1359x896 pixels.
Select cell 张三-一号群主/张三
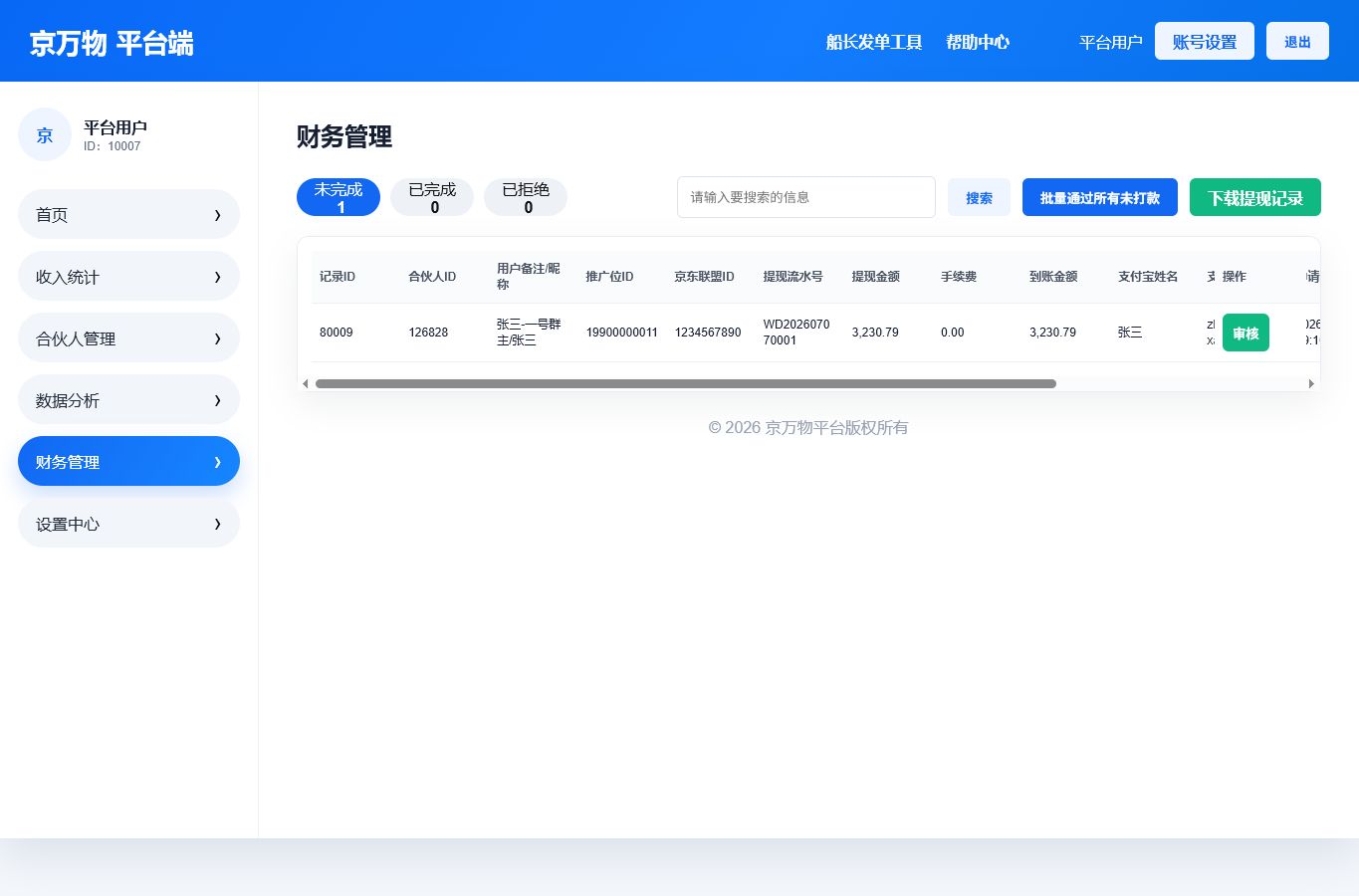click(530, 333)
